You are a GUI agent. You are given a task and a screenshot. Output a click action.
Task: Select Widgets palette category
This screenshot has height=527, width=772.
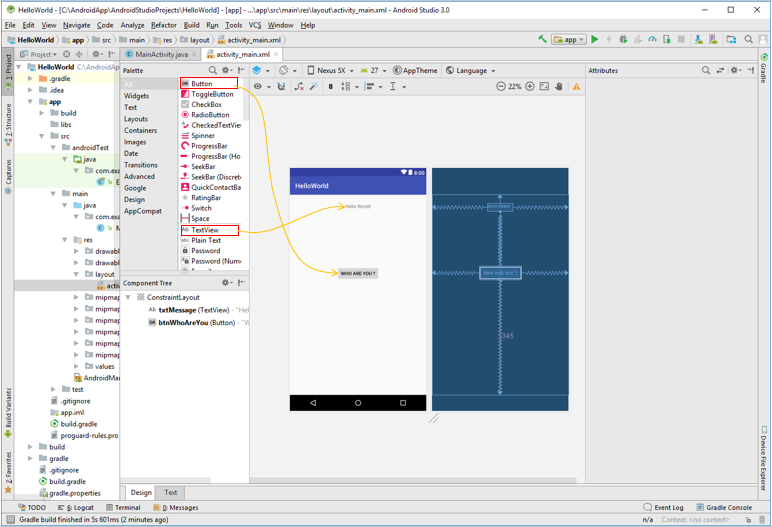136,96
